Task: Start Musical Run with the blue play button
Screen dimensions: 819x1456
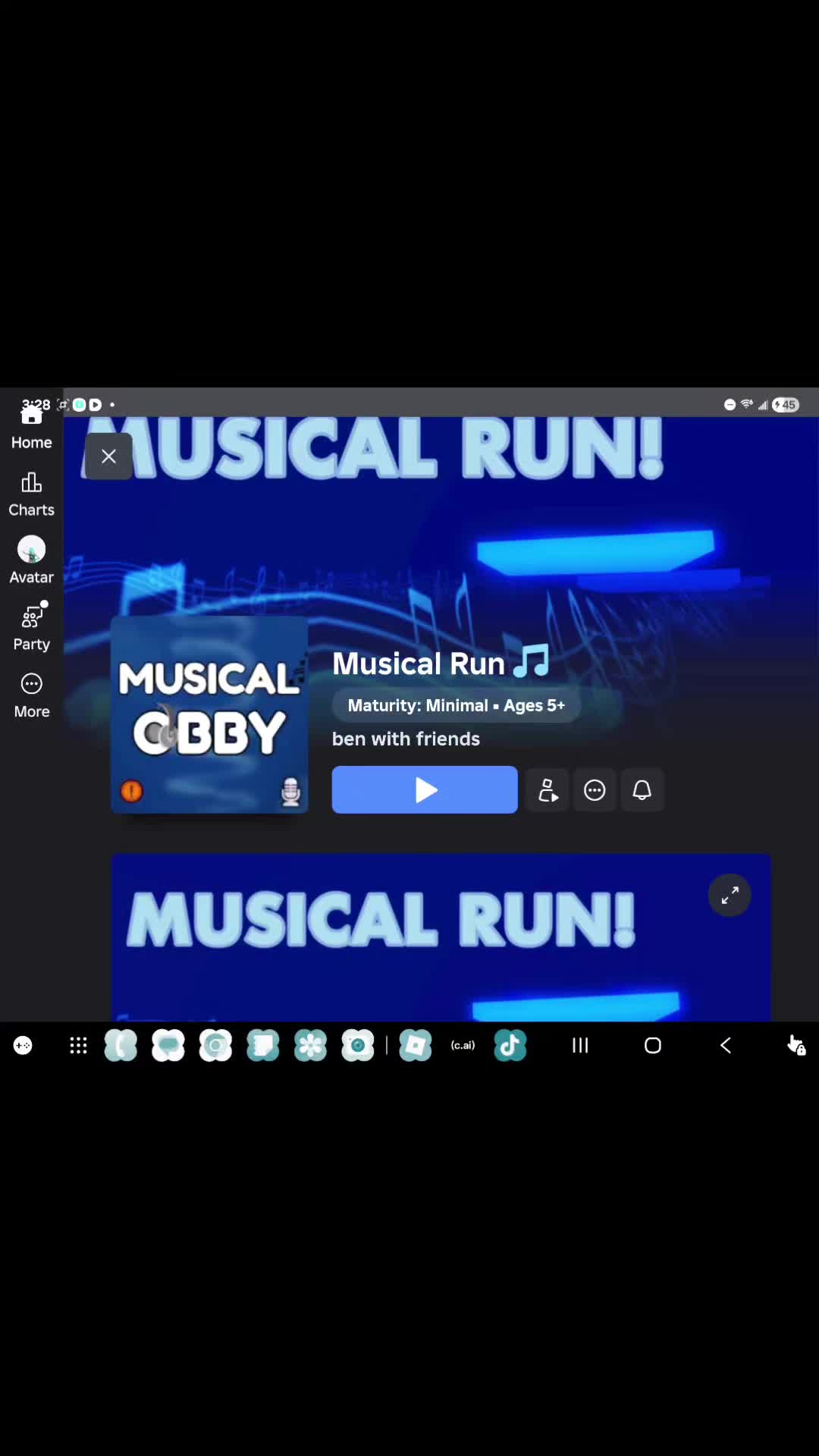Action: pyautogui.click(x=425, y=790)
